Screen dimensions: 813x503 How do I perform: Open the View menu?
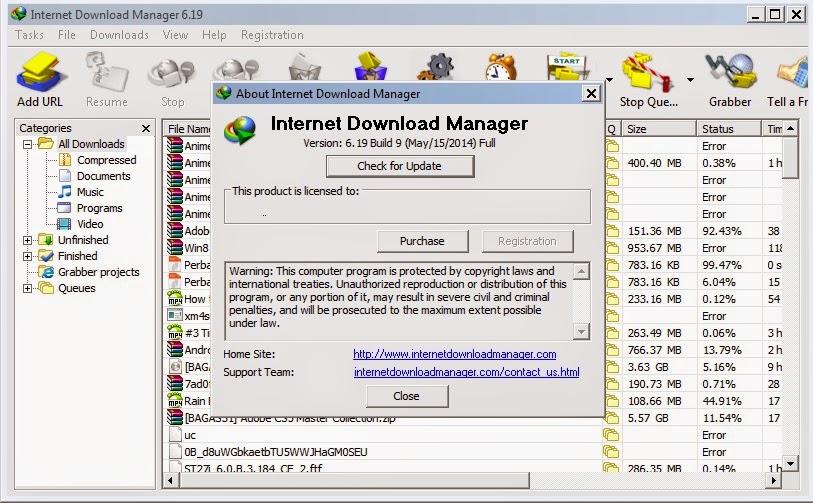click(x=175, y=35)
